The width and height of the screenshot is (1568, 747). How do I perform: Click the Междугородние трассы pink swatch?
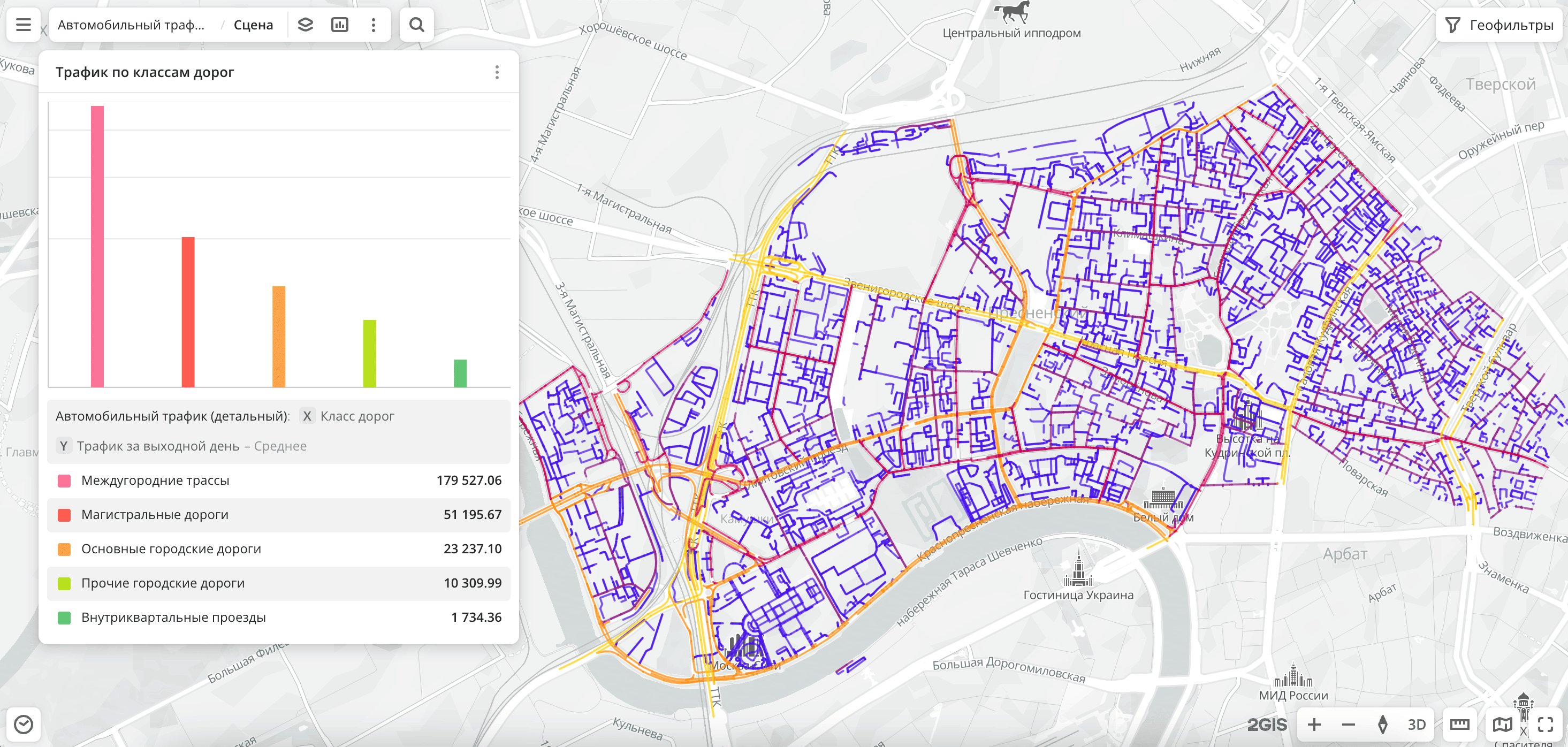tap(64, 481)
